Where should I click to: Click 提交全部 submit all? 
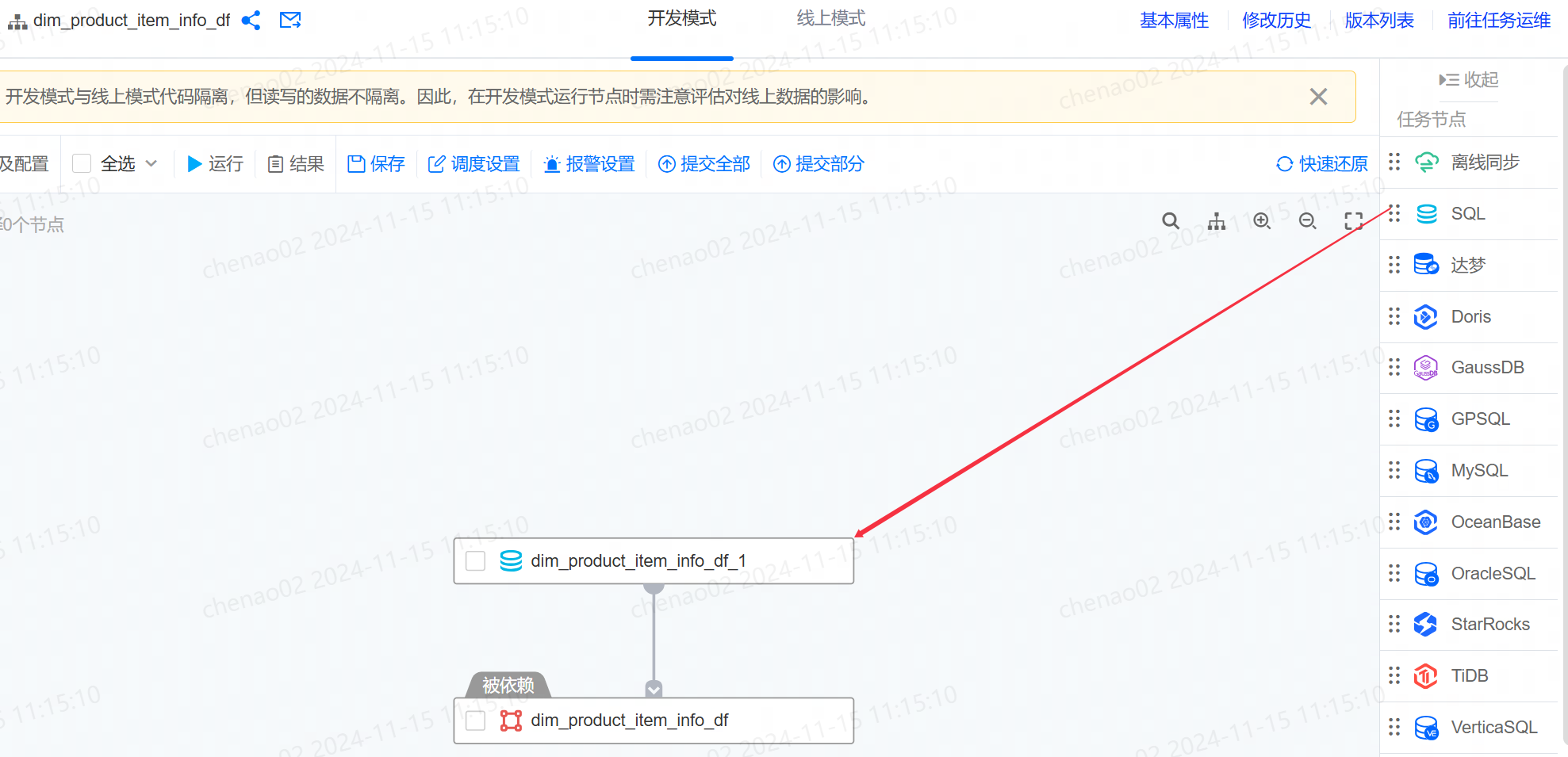click(704, 164)
